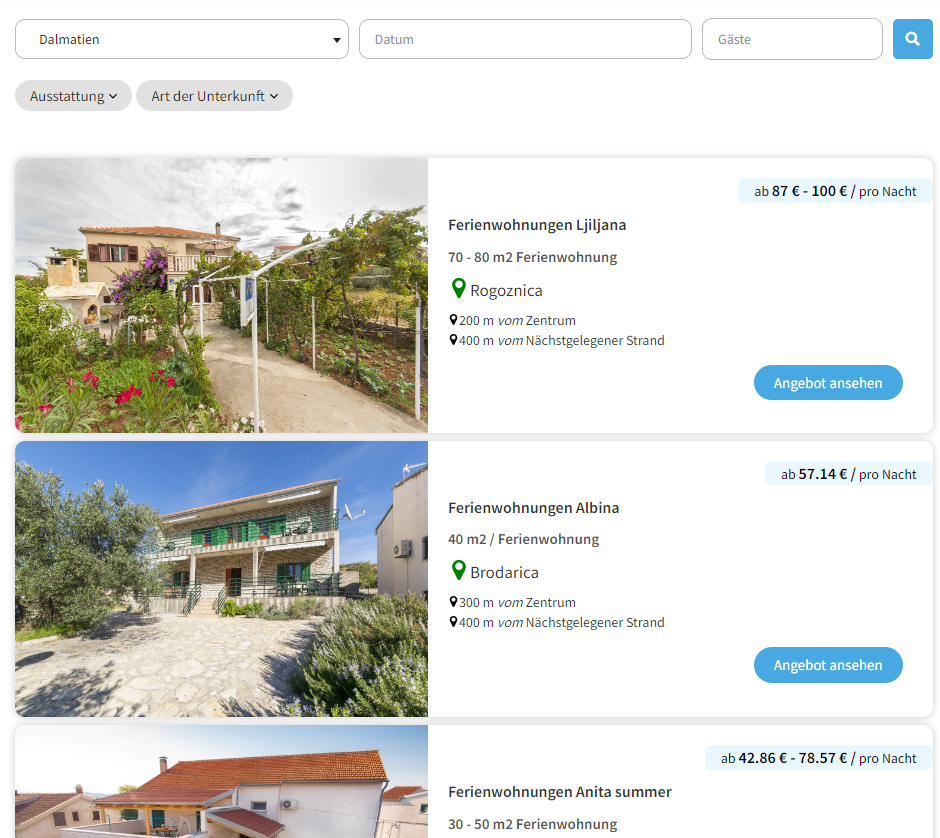
Task: Click Angebot ansehen for Ferienwohnungen Ljiljana
Action: click(x=828, y=382)
